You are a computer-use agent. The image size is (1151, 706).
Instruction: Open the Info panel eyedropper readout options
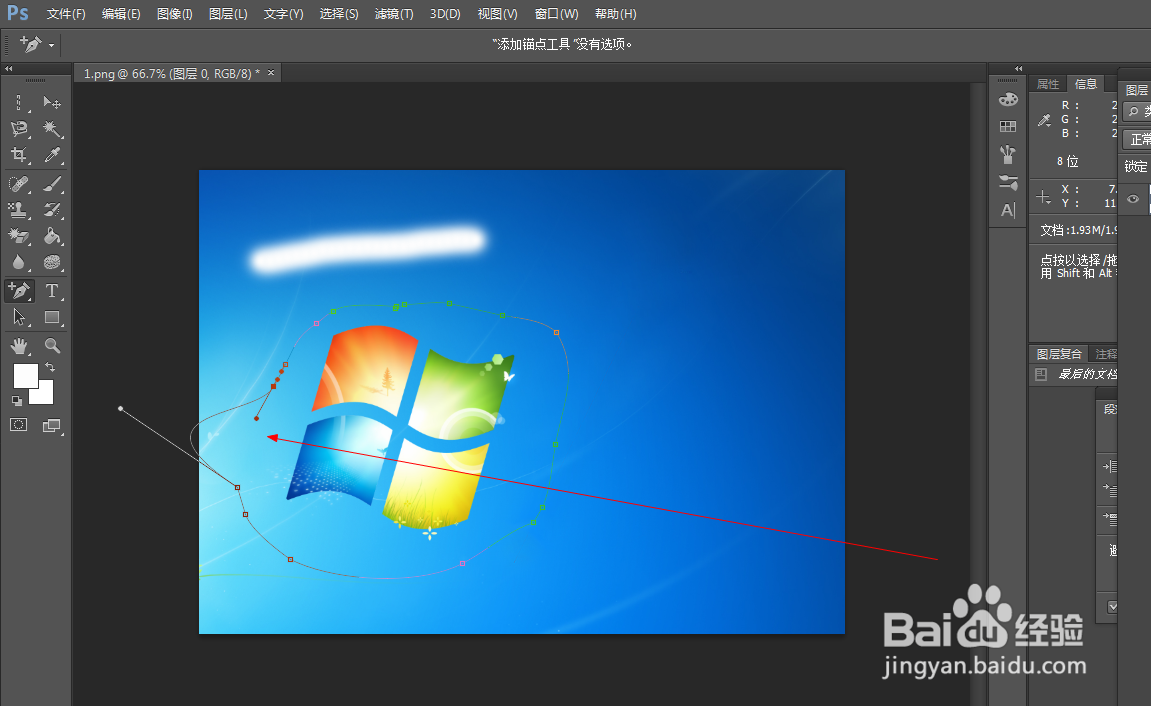click(x=1045, y=120)
